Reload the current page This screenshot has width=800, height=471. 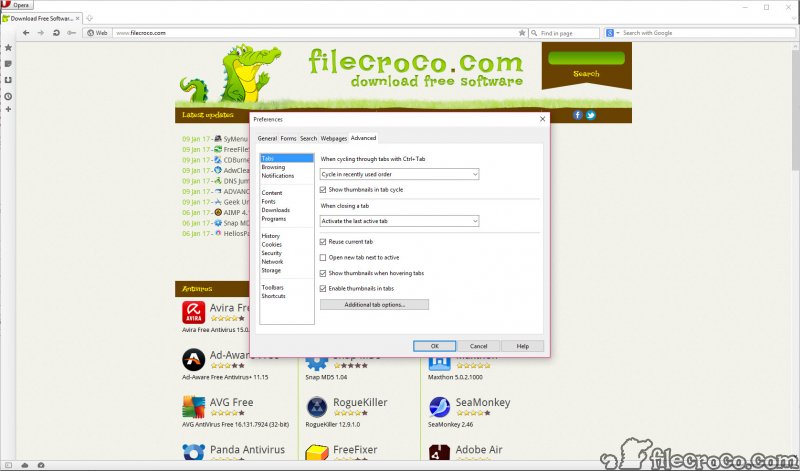click(x=56, y=33)
